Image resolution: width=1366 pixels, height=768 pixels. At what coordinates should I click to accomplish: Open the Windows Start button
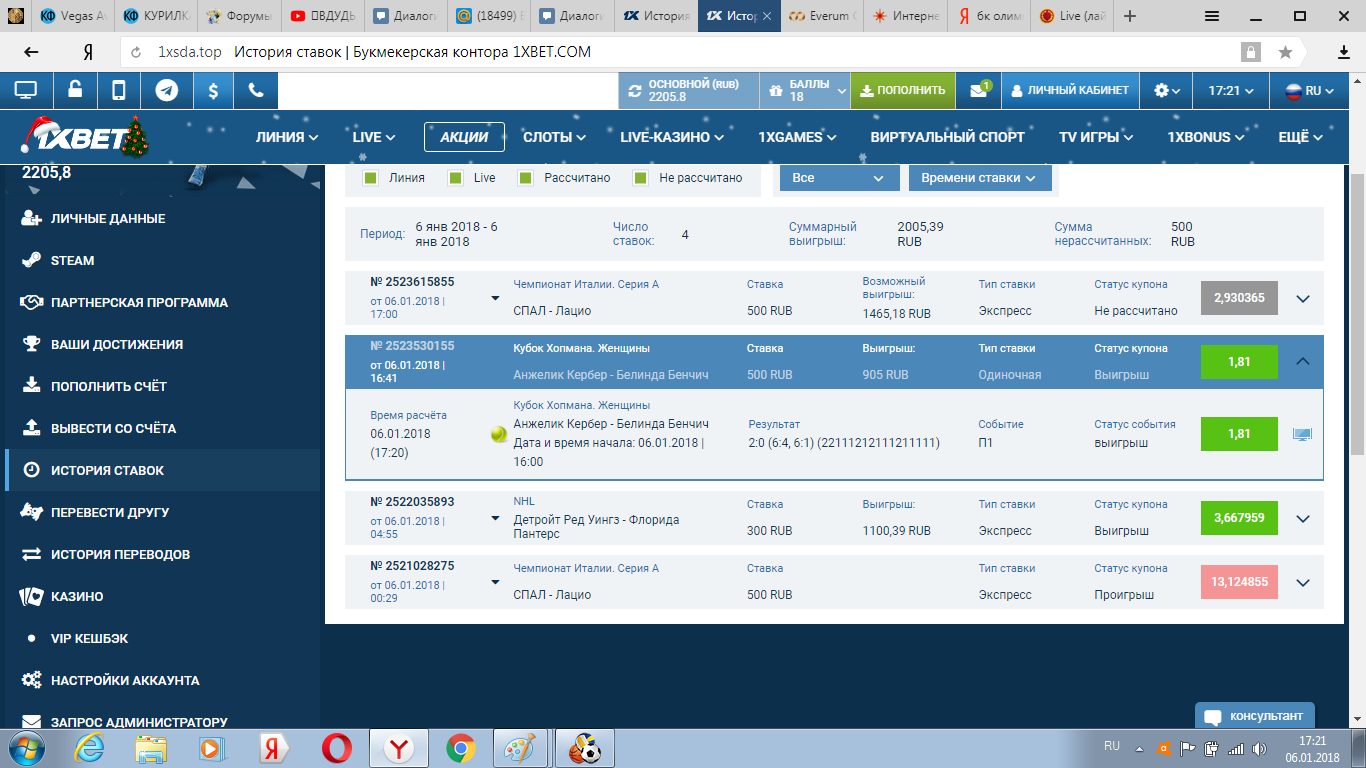[x=26, y=748]
